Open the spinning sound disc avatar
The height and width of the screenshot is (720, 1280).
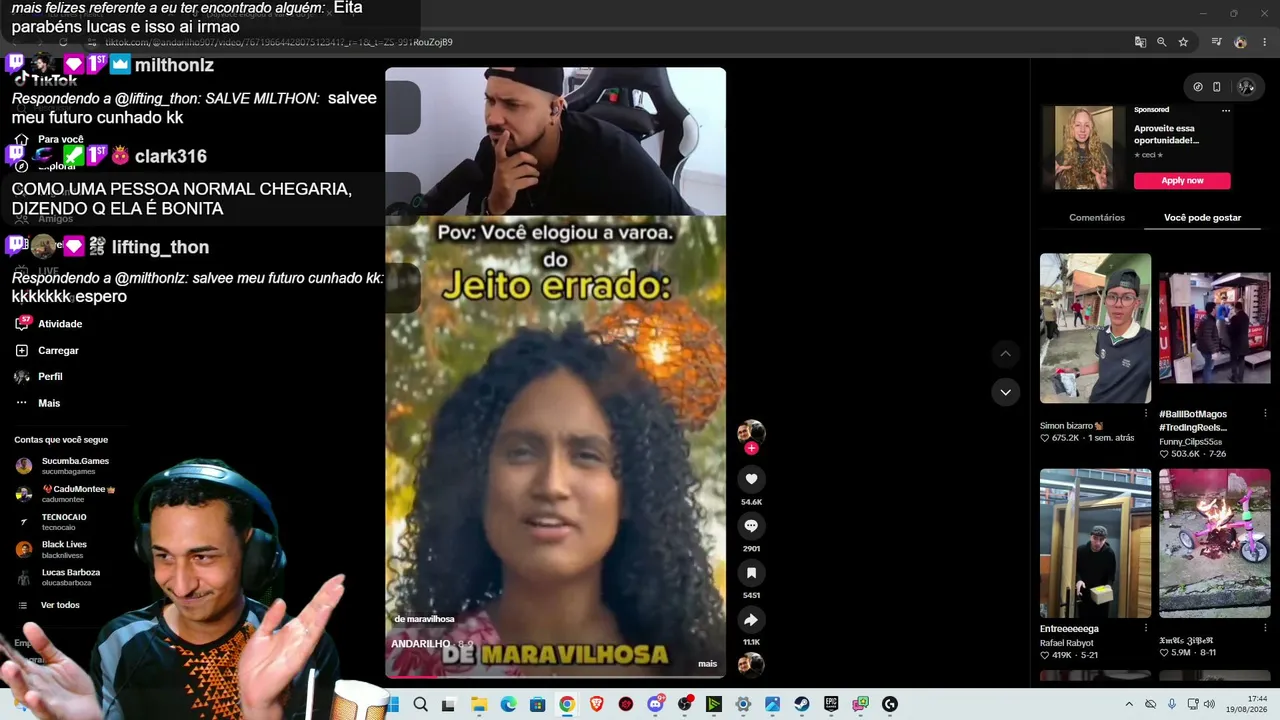coord(751,664)
